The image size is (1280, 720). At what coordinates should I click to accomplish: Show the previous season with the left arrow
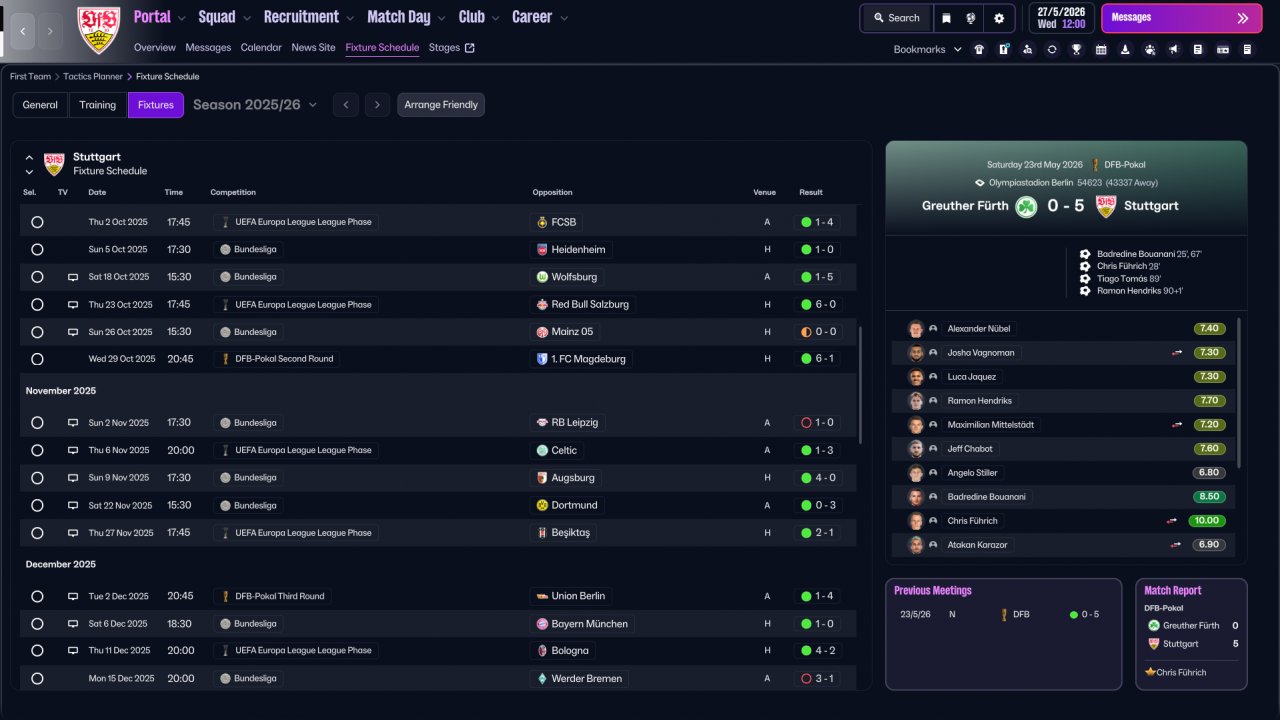click(346, 105)
